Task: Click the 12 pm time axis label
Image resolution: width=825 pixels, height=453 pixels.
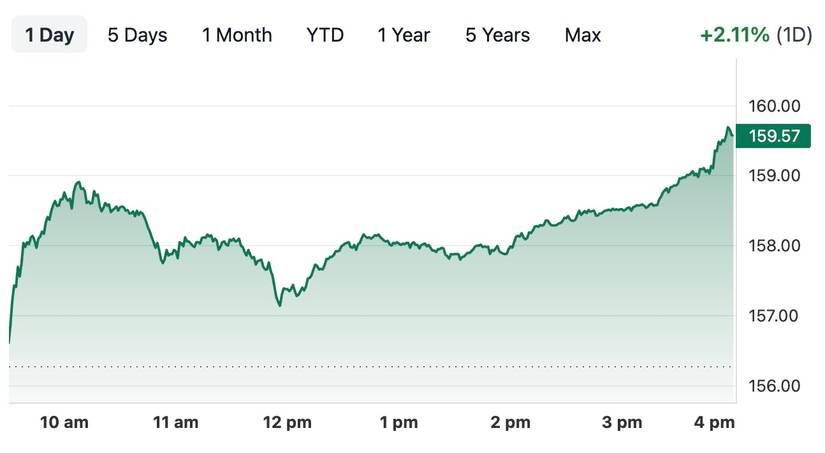Action: 287,423
